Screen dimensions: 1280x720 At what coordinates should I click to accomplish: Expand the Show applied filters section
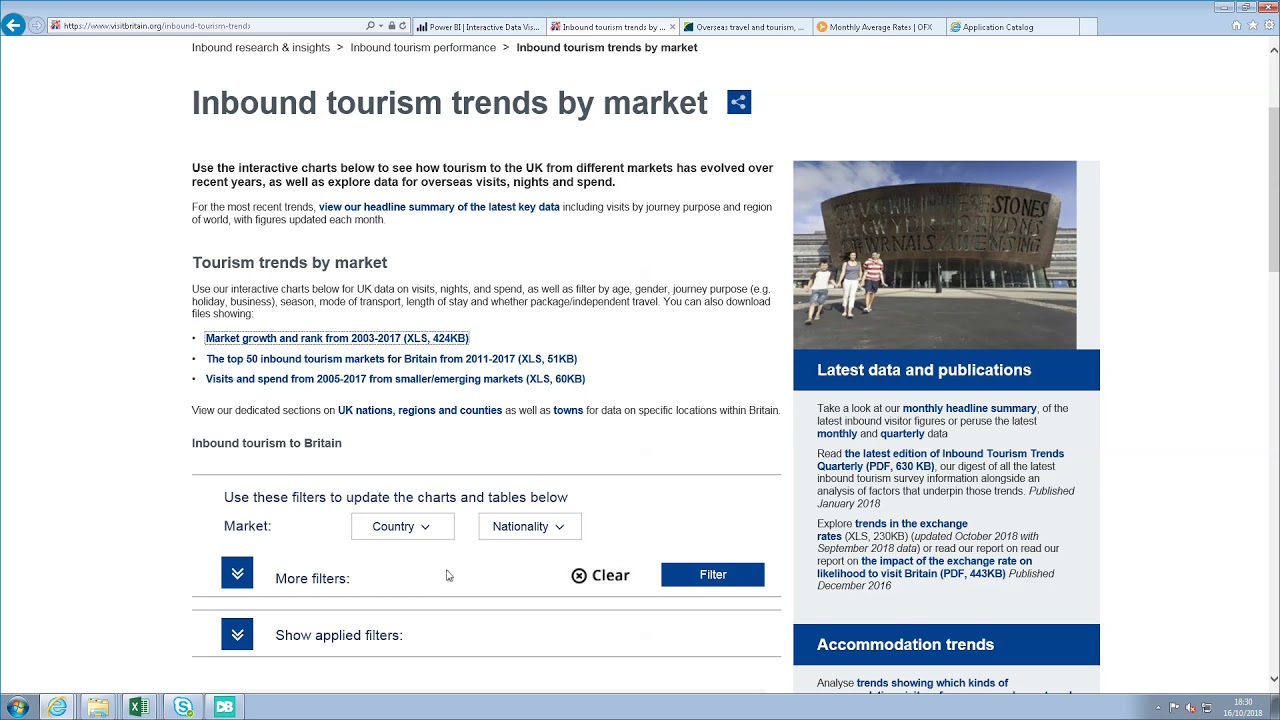(237, 634)
